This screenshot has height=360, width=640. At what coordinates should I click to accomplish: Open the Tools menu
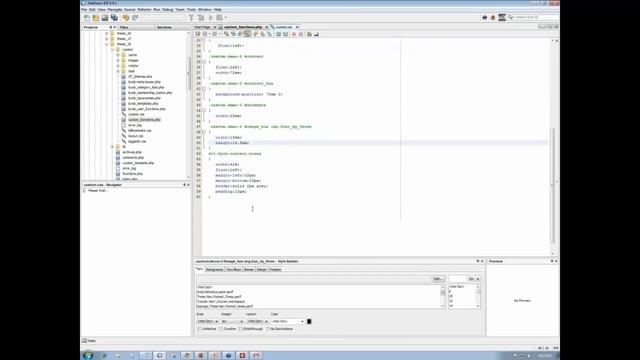[191, 9]
